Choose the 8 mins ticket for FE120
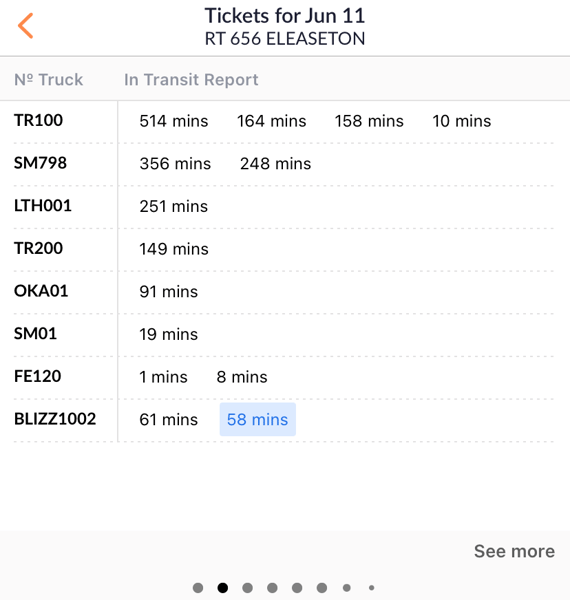Screen dimensions: 570x600 242,377
